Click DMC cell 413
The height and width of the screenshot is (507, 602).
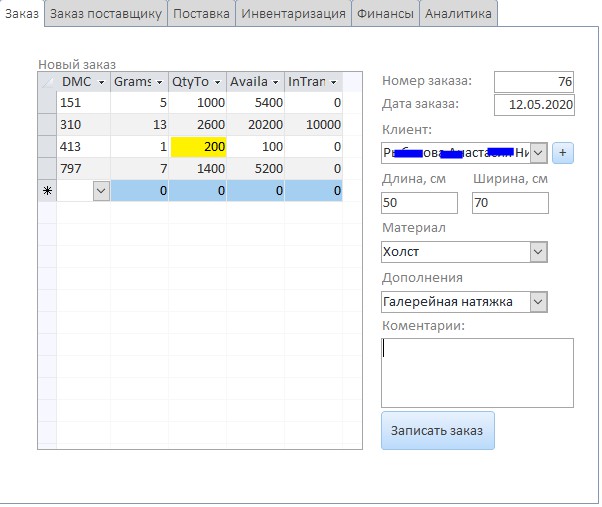click(83, 147)
